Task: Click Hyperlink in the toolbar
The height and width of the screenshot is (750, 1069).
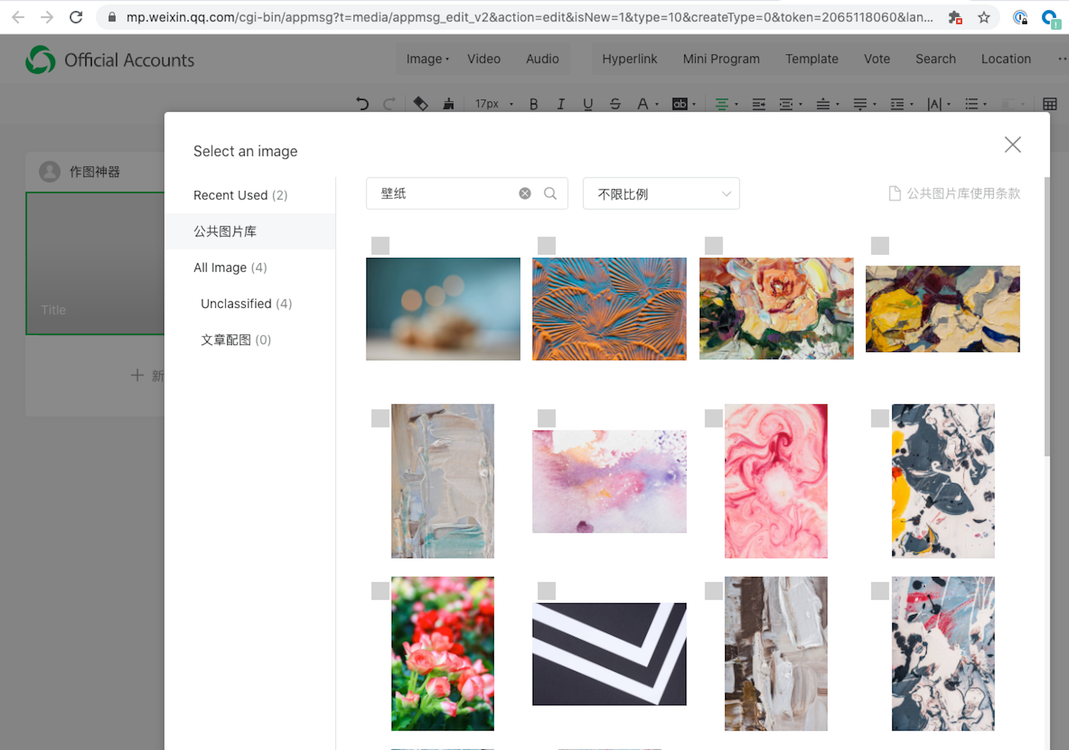Action: [629, 59]
